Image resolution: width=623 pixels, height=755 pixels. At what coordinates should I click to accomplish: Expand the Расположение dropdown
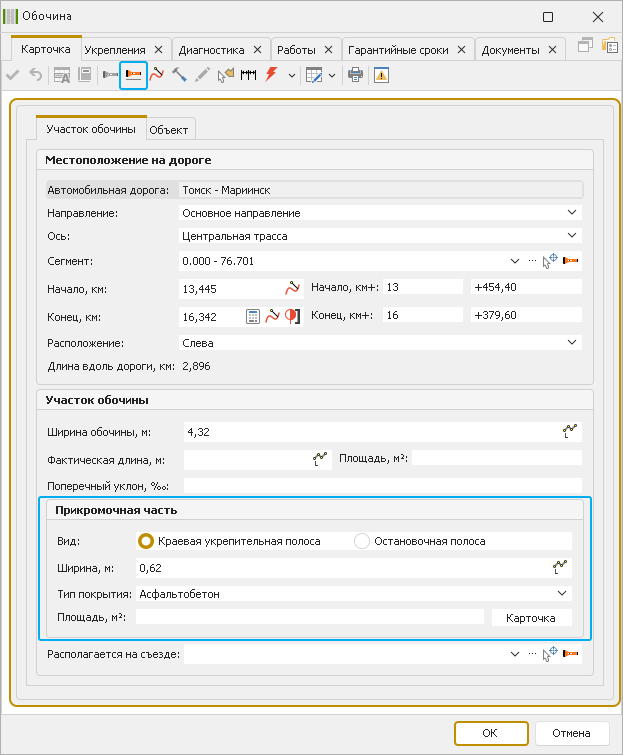point(572,342)
